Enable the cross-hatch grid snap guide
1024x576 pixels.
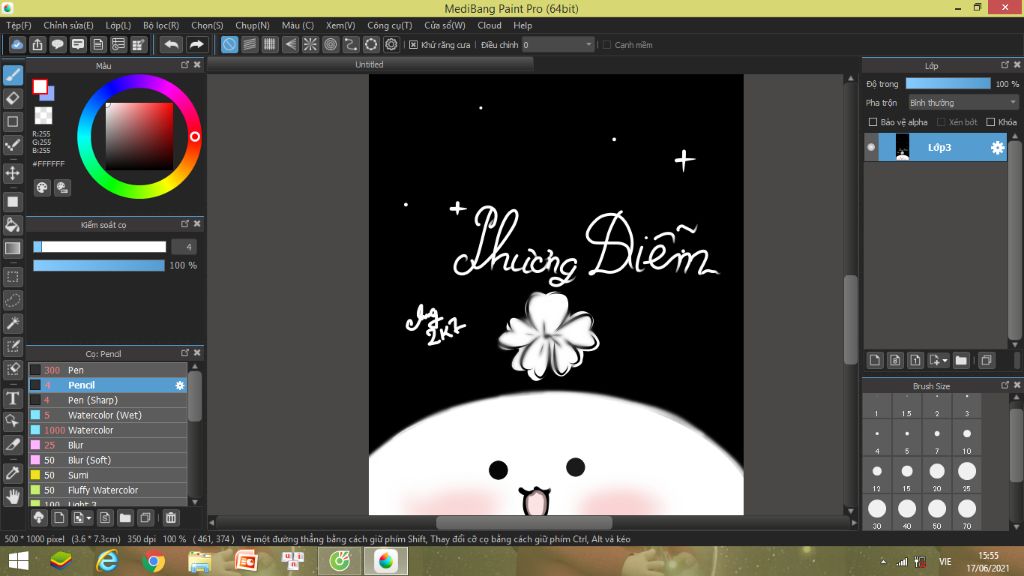pos(270,44)
